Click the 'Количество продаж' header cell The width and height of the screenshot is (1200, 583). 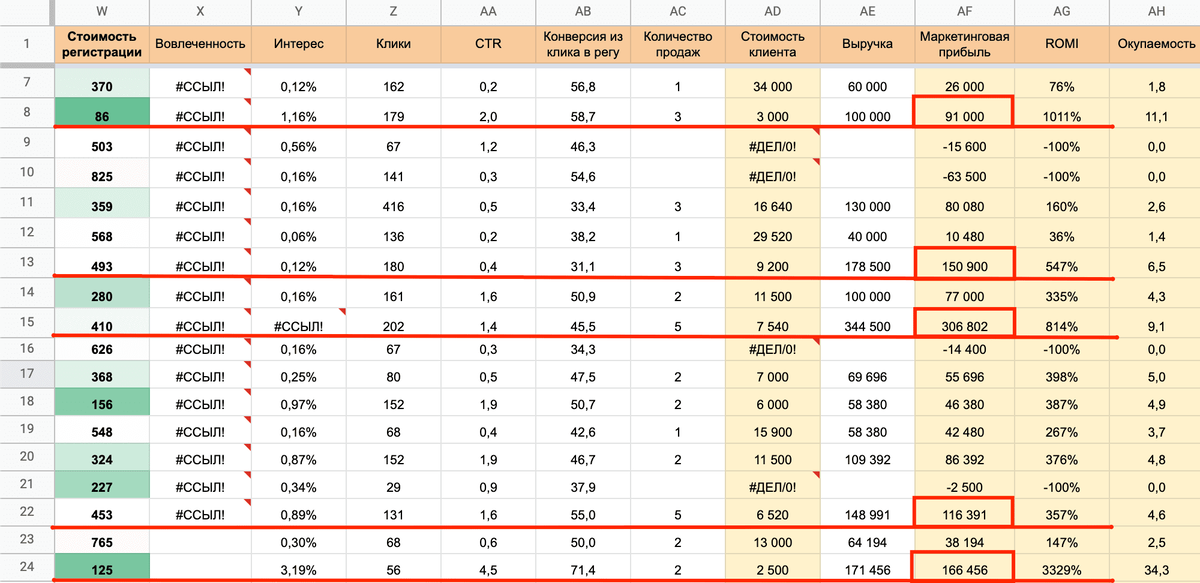pos(678,44)
